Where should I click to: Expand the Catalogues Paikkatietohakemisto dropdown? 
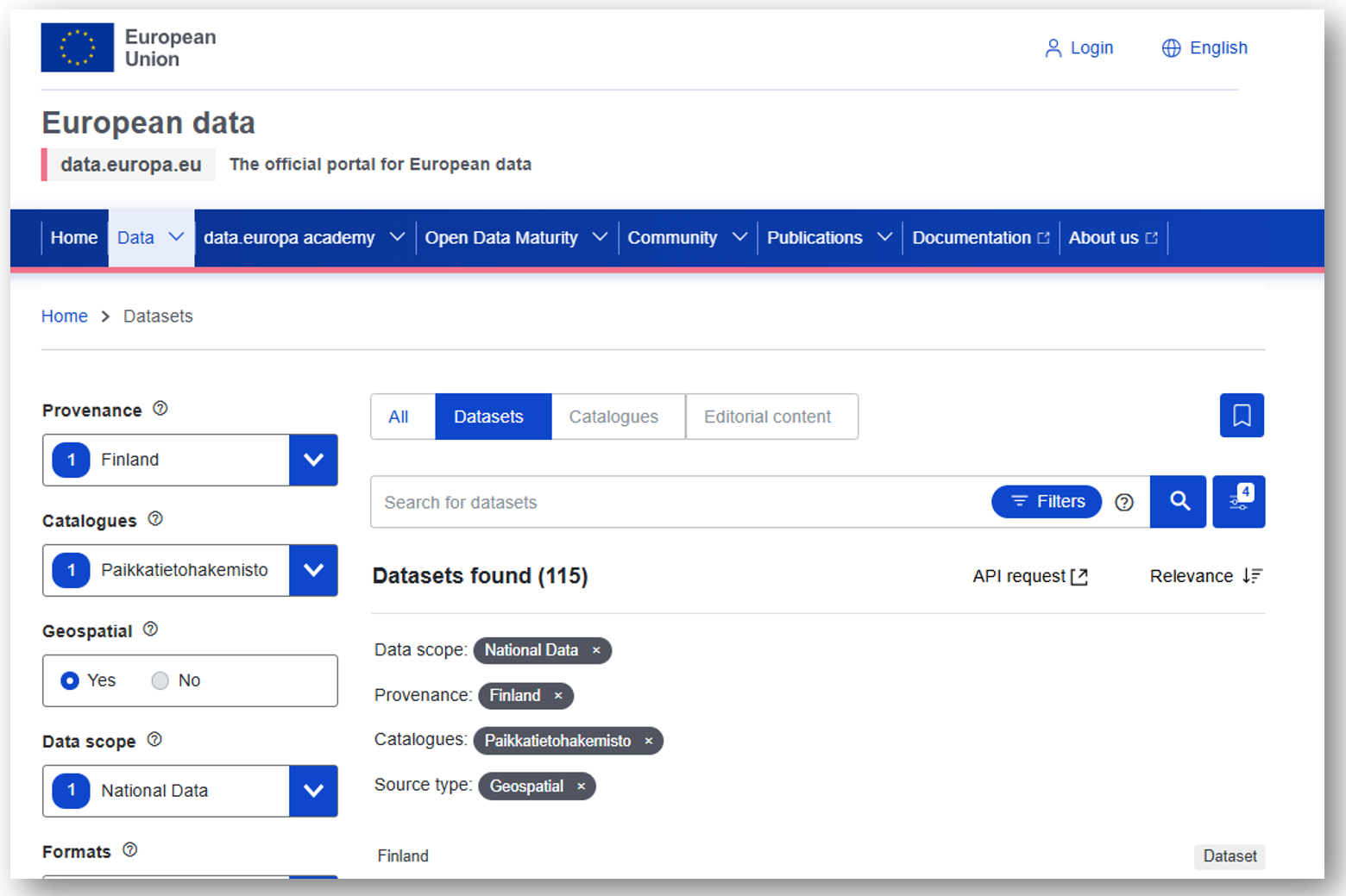click(x=313, y=570)
